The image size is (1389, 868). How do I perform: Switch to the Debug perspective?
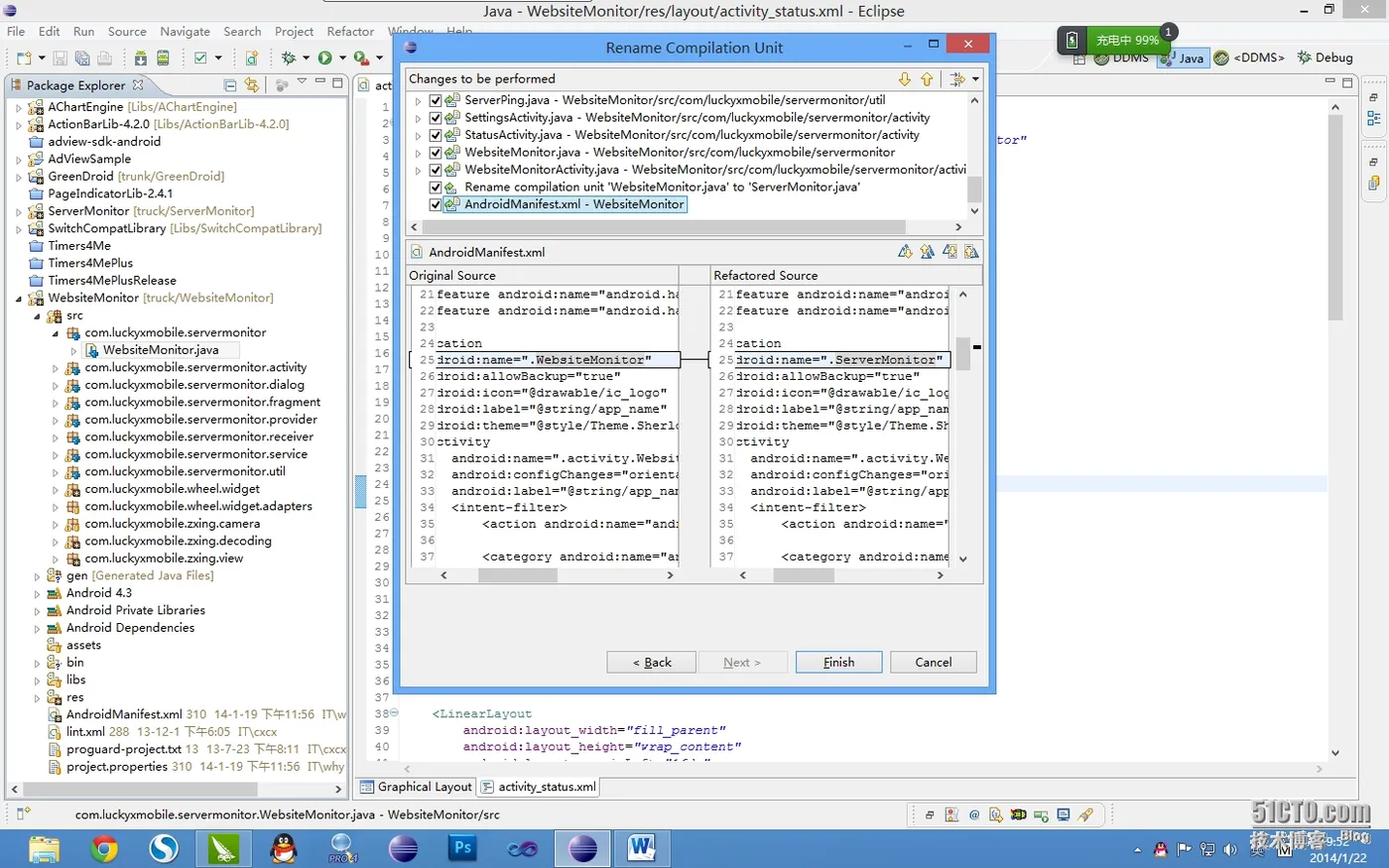click(1325, 58)
